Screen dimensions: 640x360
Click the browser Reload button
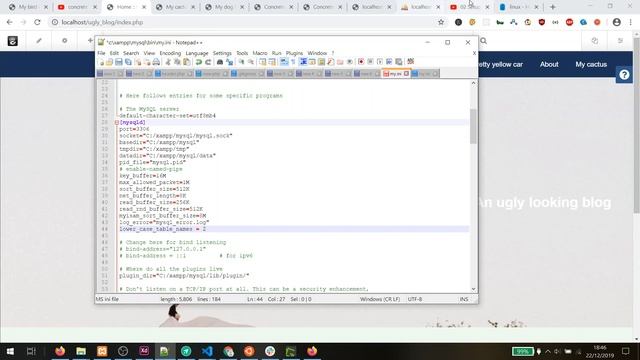tap(37, 22)
